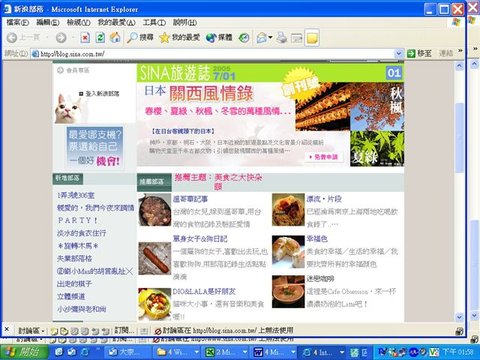Print the page with the printer icon
Image resolution: width=480 pixels, height=360 pixels.
pyautogui.click(x=282, y=38)
